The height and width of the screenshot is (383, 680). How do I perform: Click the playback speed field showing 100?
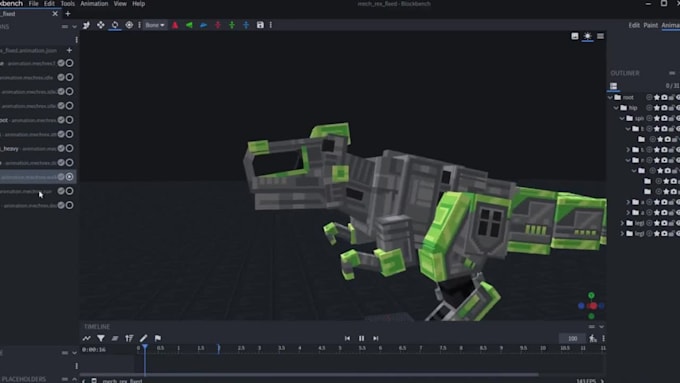[x=572, y=338]
